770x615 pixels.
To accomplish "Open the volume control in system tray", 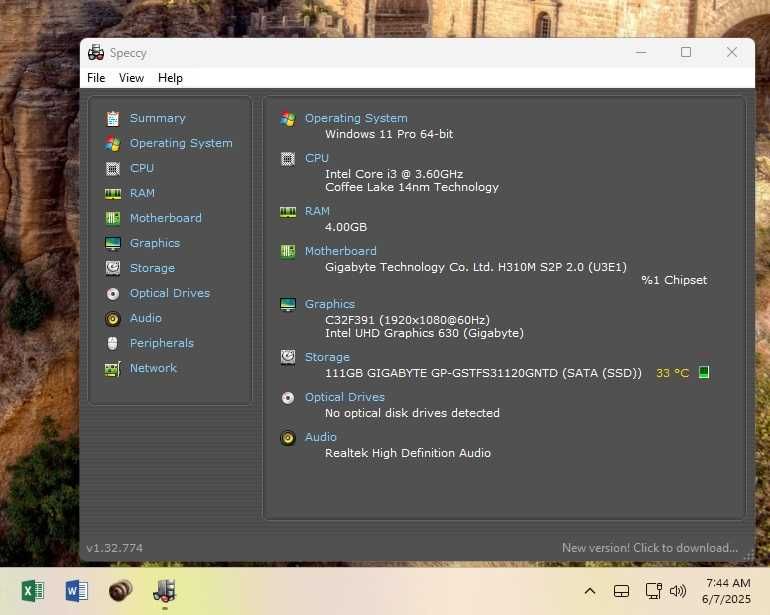I will click(678, 591).
